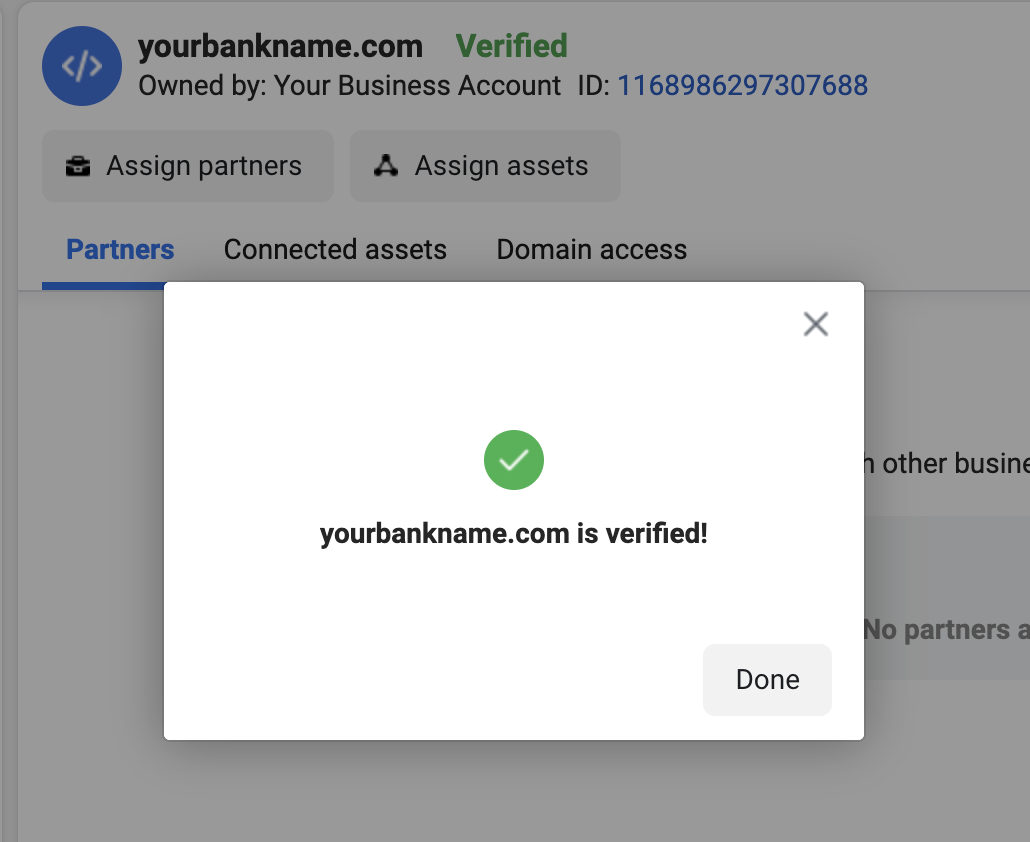
Task: Click the Assign partners button
Action: pyautogui.click(x=187, y=166)
